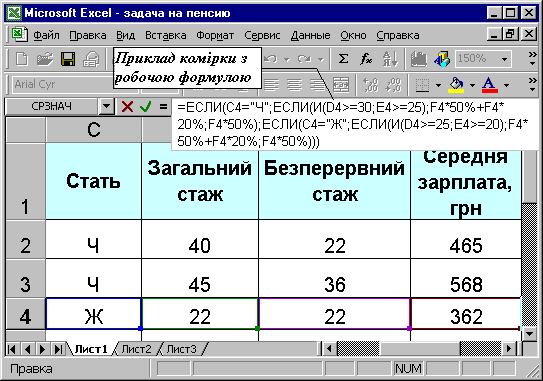
Task: Apply cell borders icon
Action: coord(422,85)
